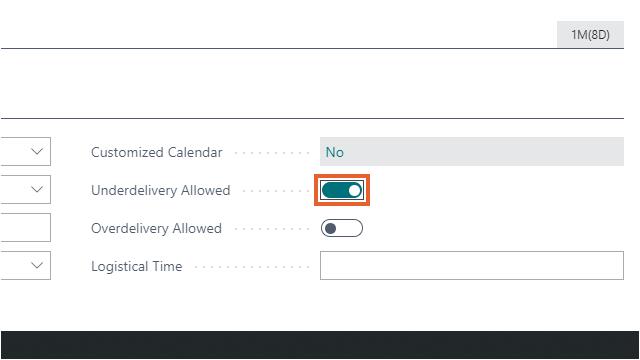This screenshot has height=360, width=640.
Task: Focus the Logistical Time input field
Action: pos(472,265)
